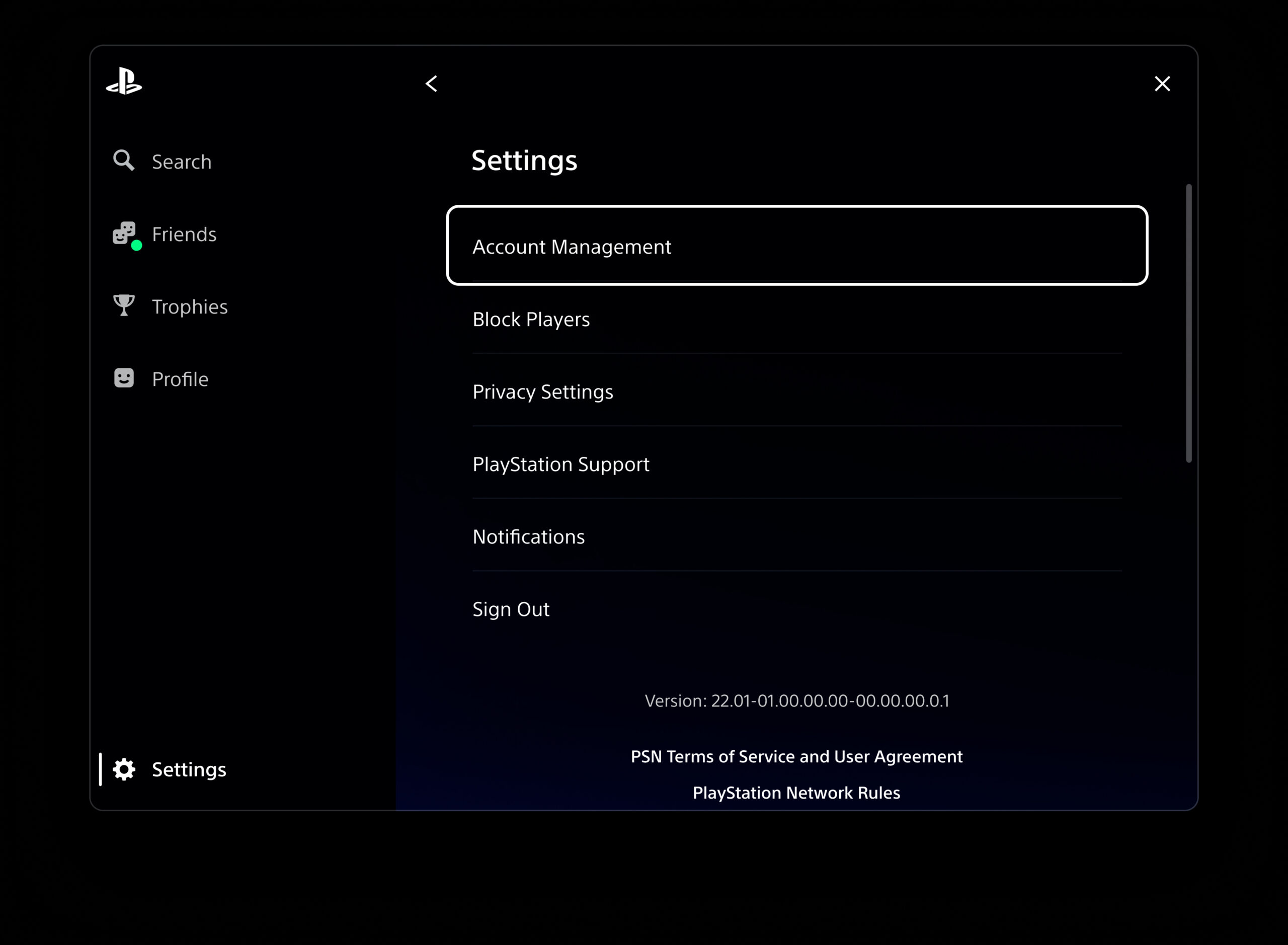The height and width of the screenshot is (945, 1288).
Task: Click the settings list scrollbar
Action: tap(1189, 323)
